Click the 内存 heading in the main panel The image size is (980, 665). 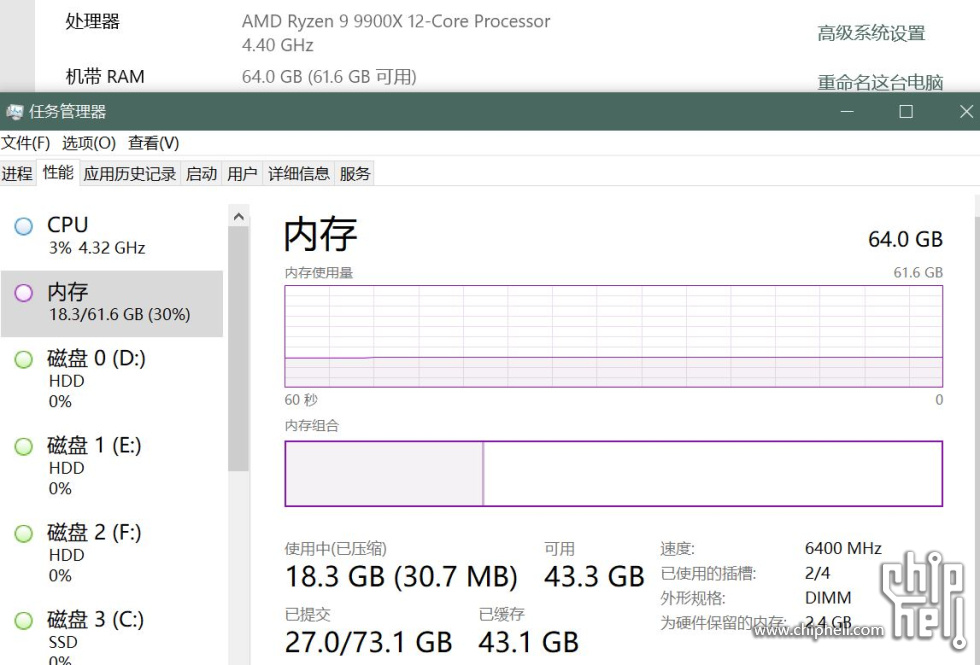click(321, 235)
